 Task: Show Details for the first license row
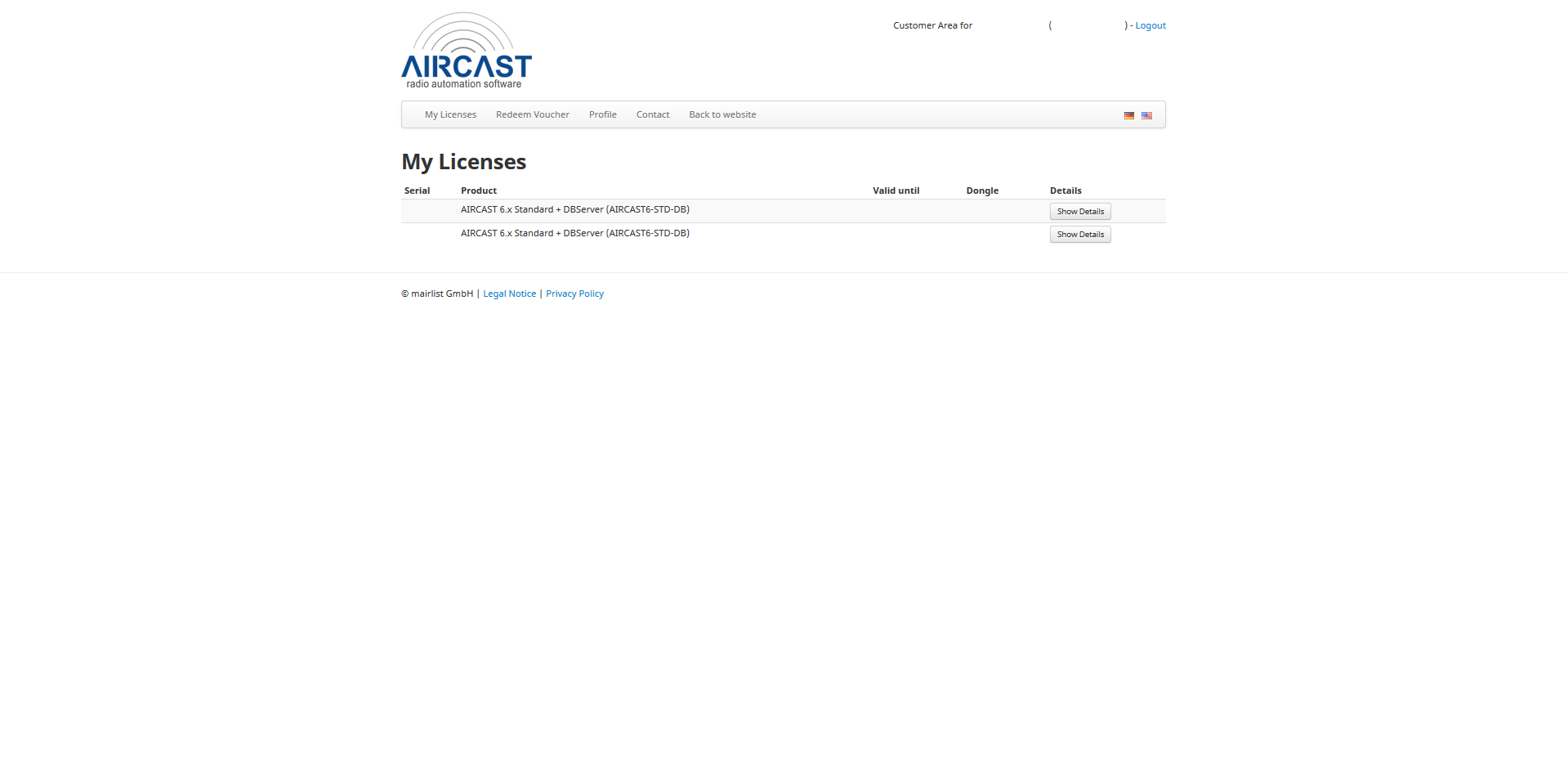click(x=1079, y=211)
